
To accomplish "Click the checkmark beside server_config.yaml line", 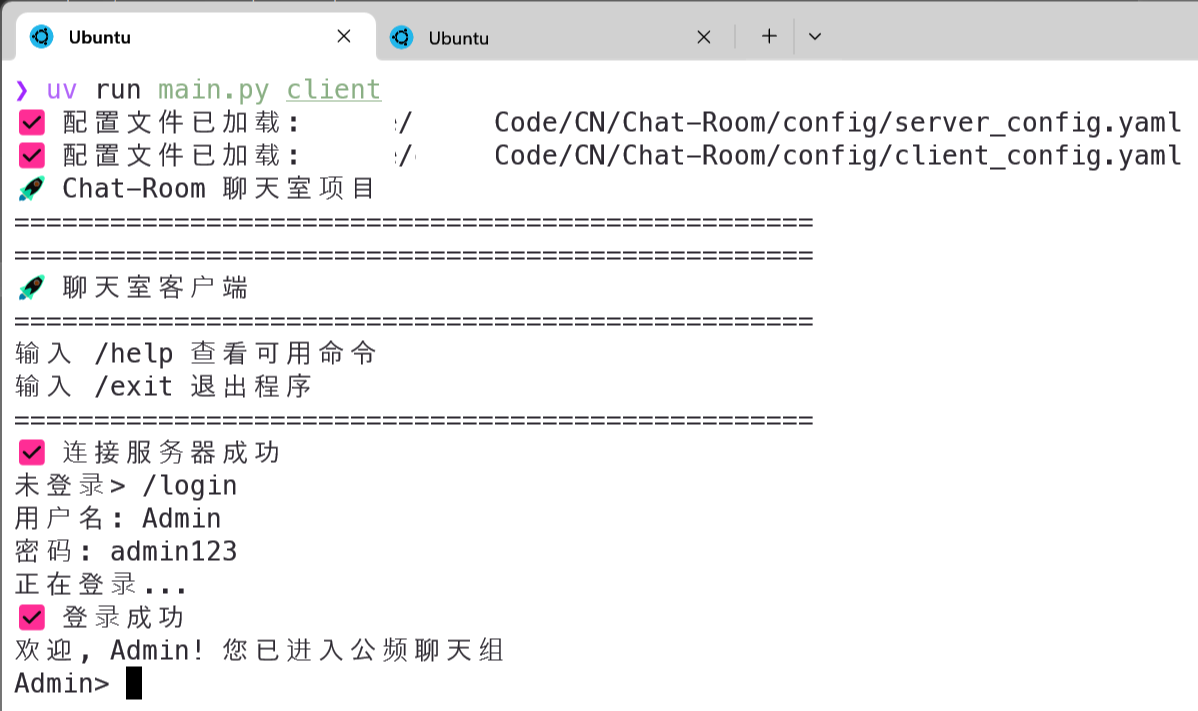I will (31, 122).
